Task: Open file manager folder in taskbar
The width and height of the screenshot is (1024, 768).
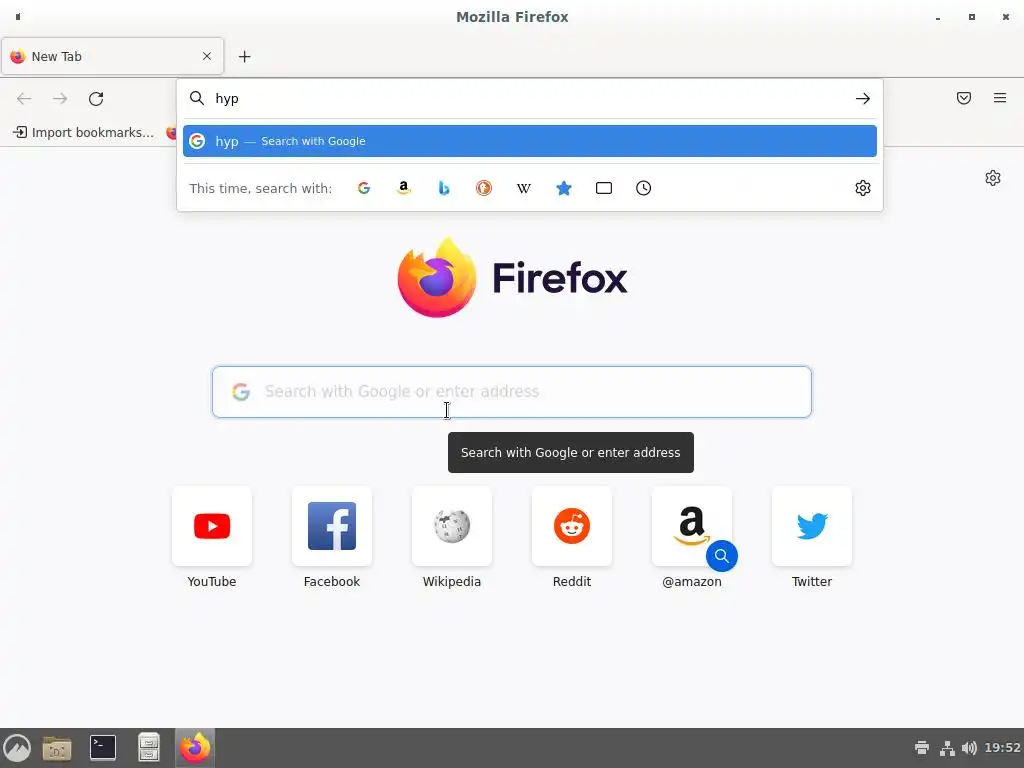Action: [x=57, y=748]
